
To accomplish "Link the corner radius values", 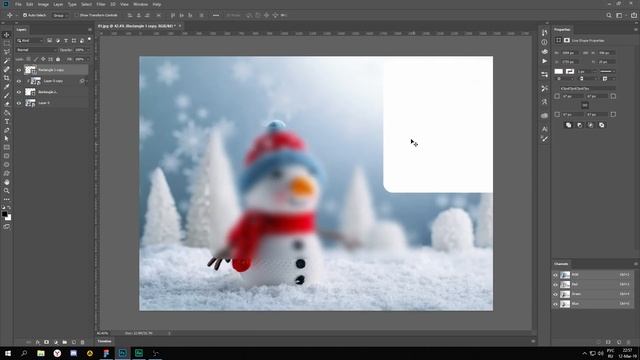I will [584, 105].
